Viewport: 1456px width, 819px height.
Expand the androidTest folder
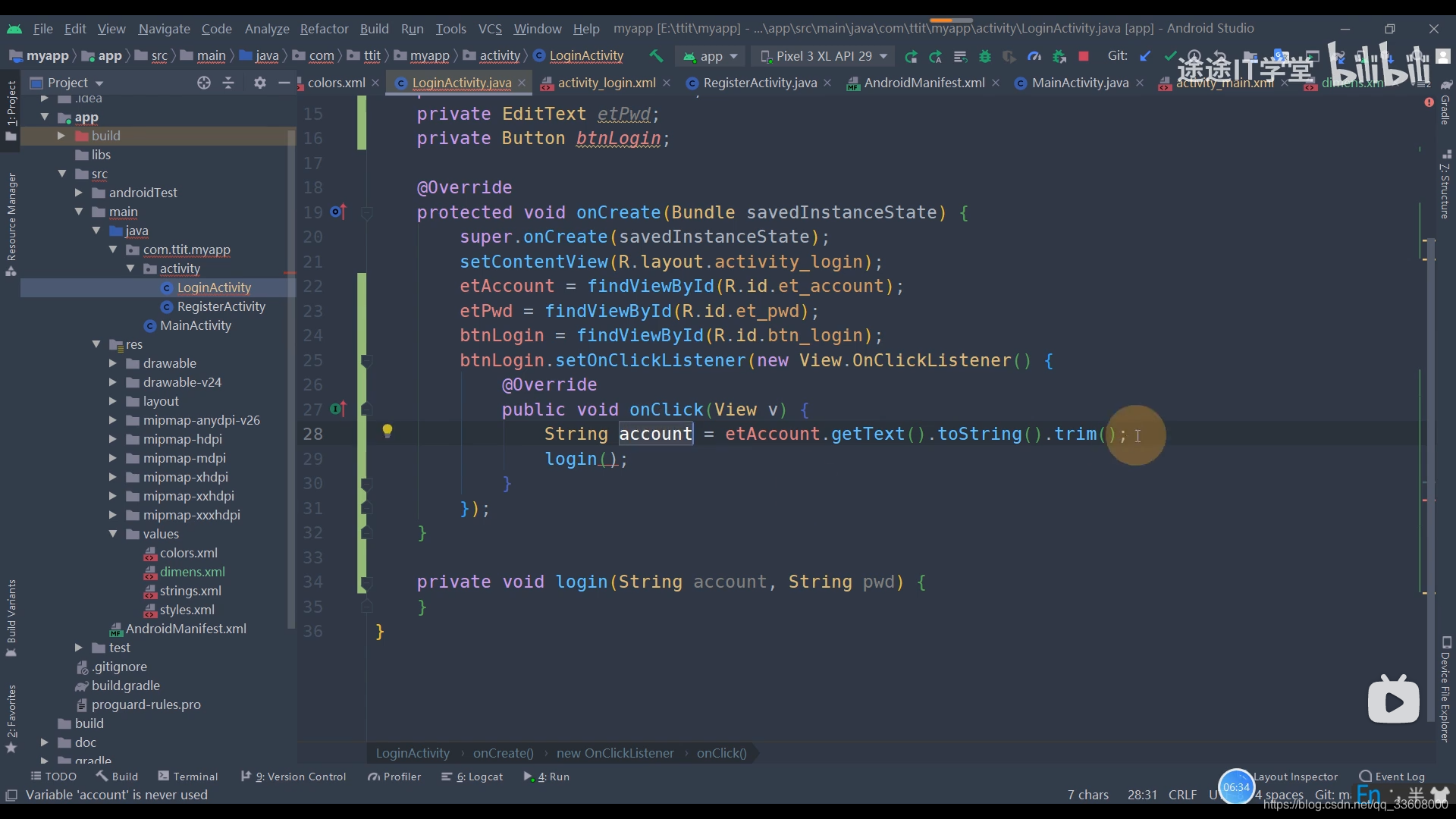tap(79, 193)
